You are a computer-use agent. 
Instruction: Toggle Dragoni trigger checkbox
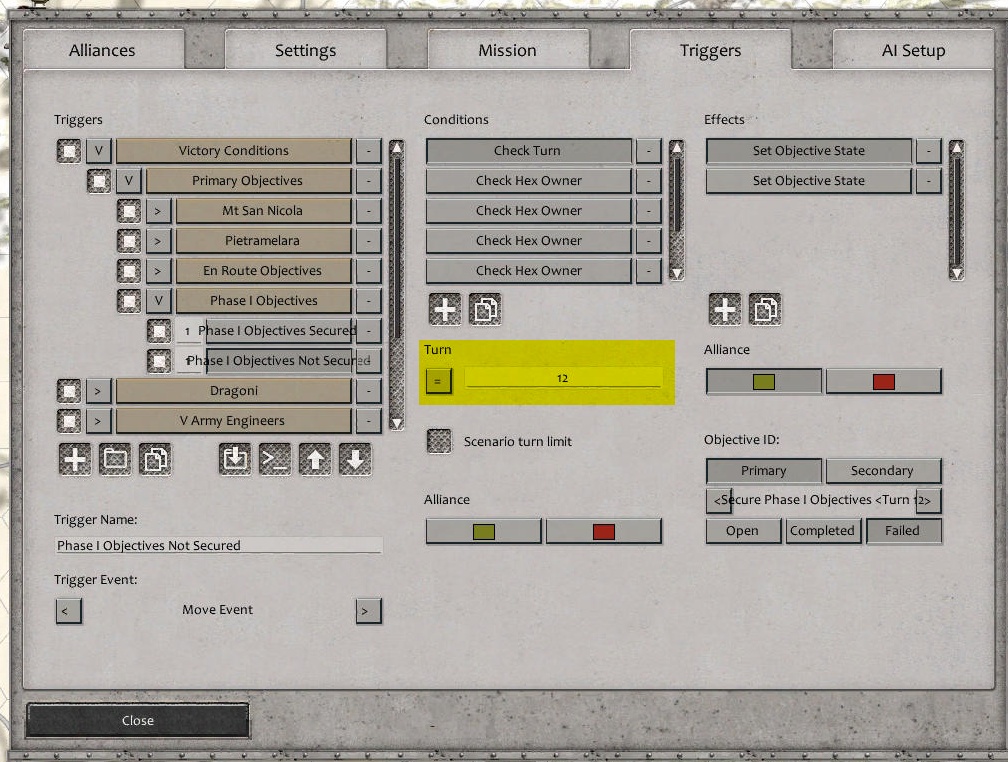tap(69, 391)
